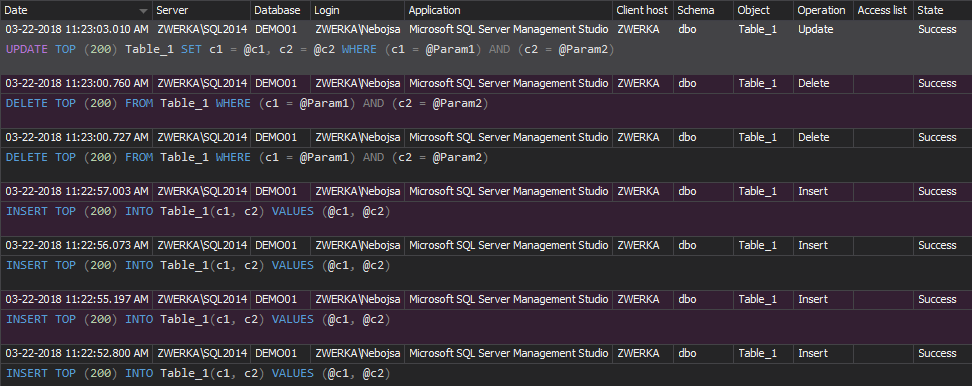This screenshot has width=972, height=386.
Task: Select the Delete row dated 11:23:00.727
Action: click(486, 137)
